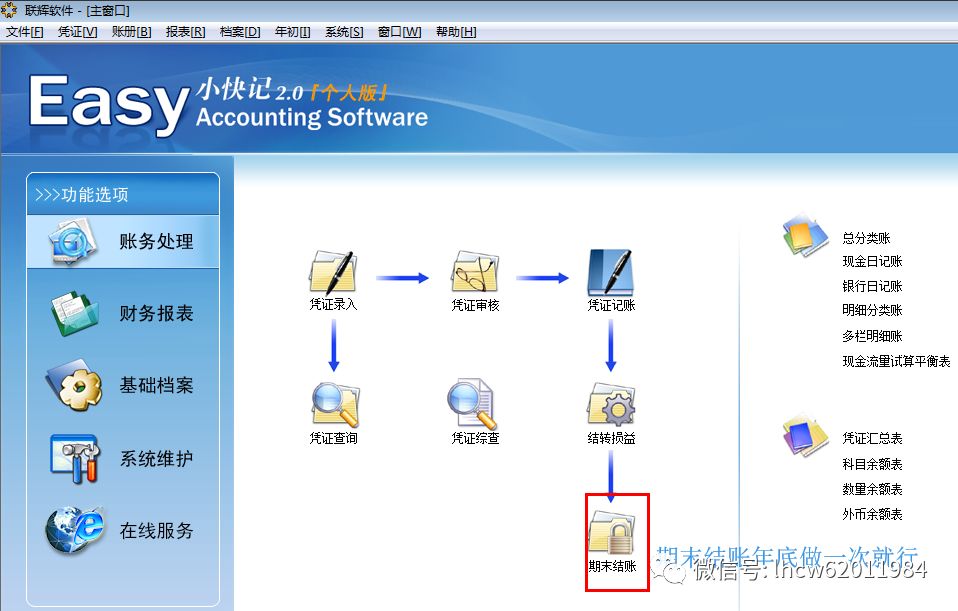958x611 pixels.
Task: Click the >>>功能选项 panel header
Action: click(x=123, y=194)
